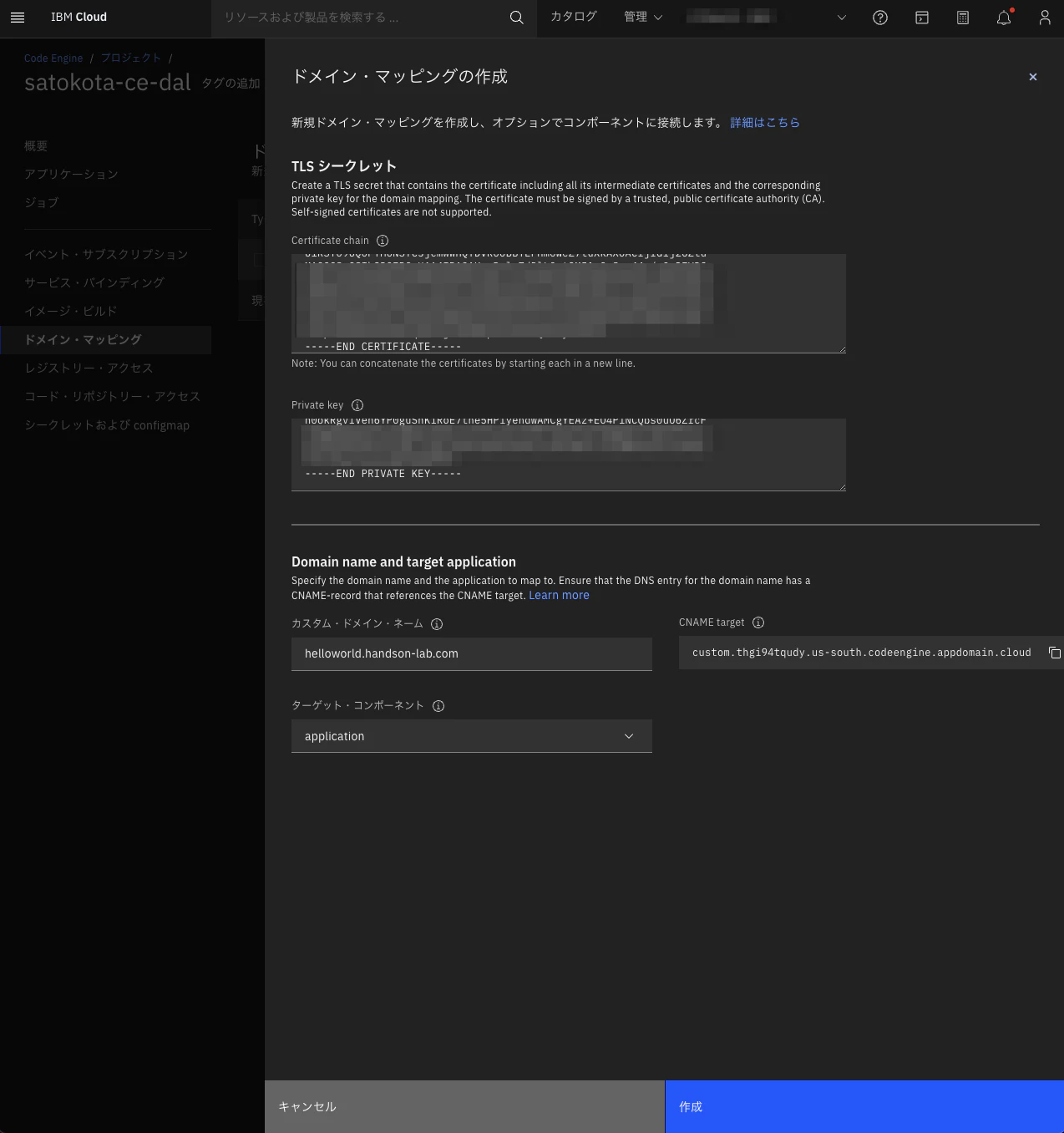Click the 'Domain name and target application' heading
Image resolution: width=1064 pixels, height=1133 pixels.
[403, 561]
